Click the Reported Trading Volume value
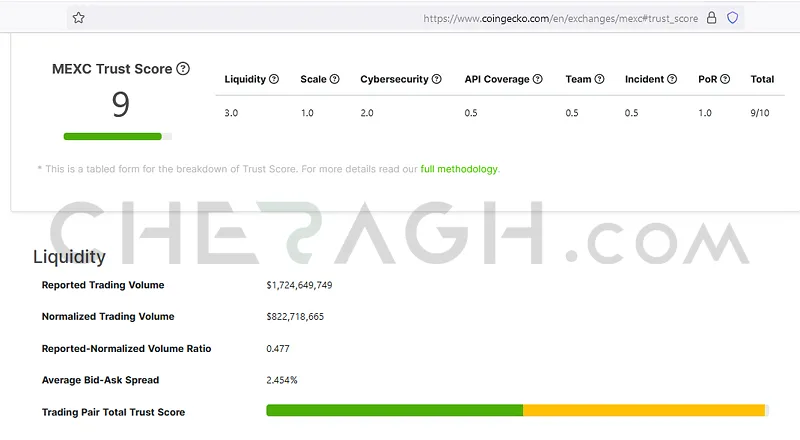The image size is (800, 440). [299, 285]
